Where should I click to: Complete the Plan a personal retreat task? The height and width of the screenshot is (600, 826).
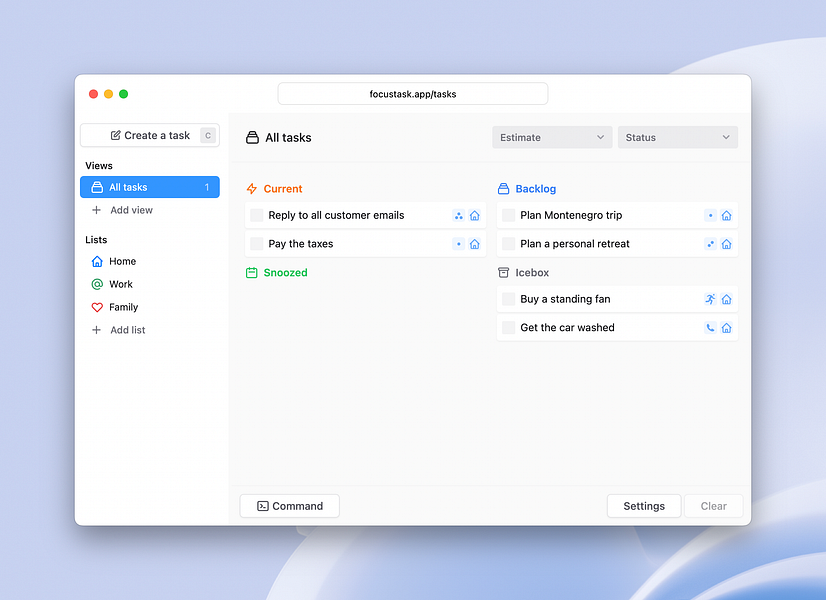click(x=508, y=243)
